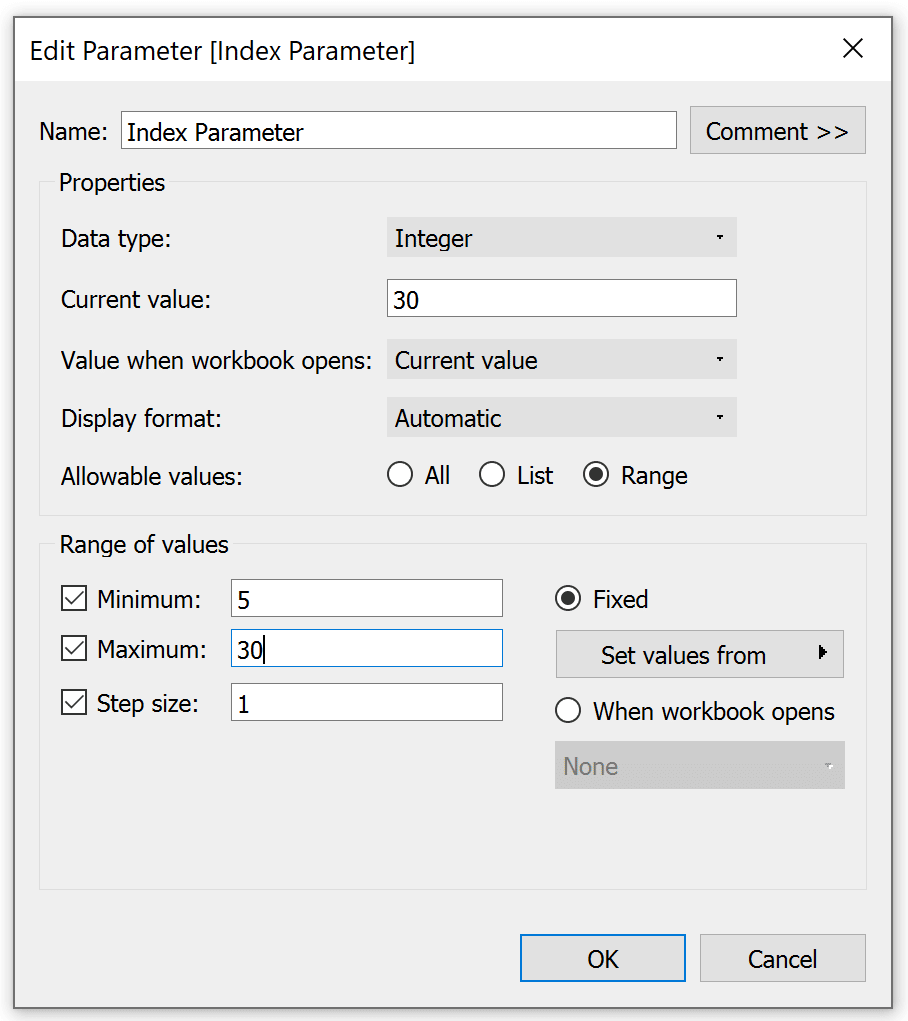Click the Step size input field

click(367, 702)
